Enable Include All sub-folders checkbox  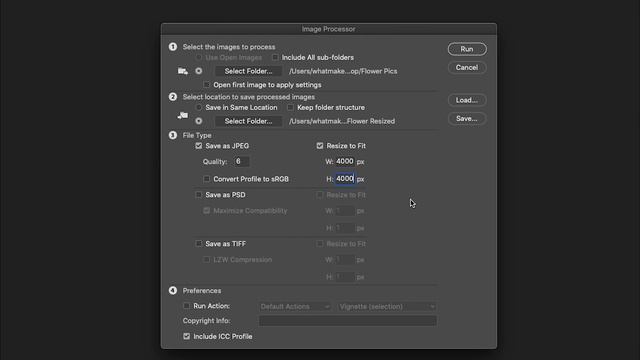click(276, 58)
